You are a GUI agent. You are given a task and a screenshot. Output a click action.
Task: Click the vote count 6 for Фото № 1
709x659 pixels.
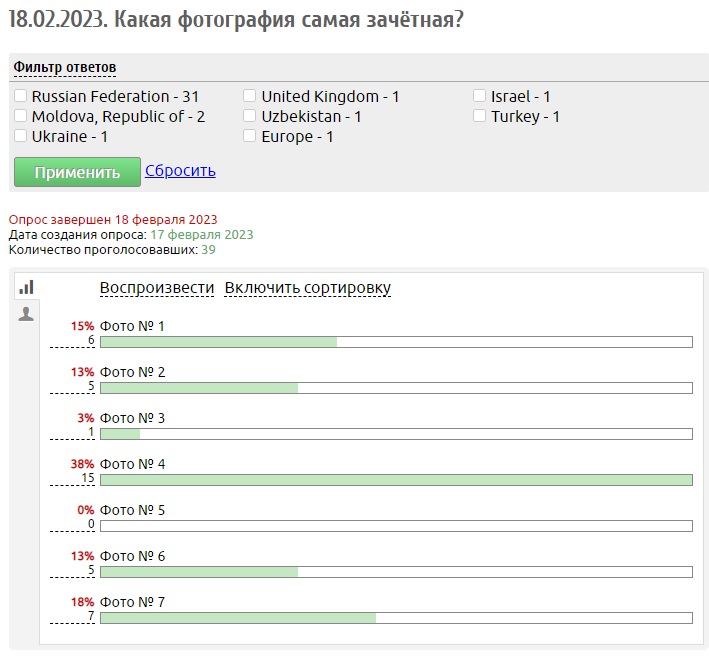tap(91, 340)
